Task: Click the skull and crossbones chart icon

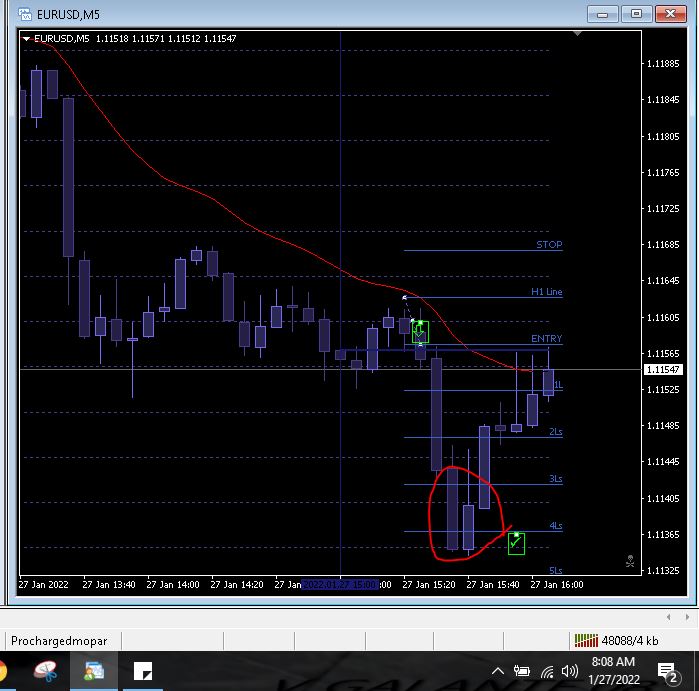Action: click(630, 561)
